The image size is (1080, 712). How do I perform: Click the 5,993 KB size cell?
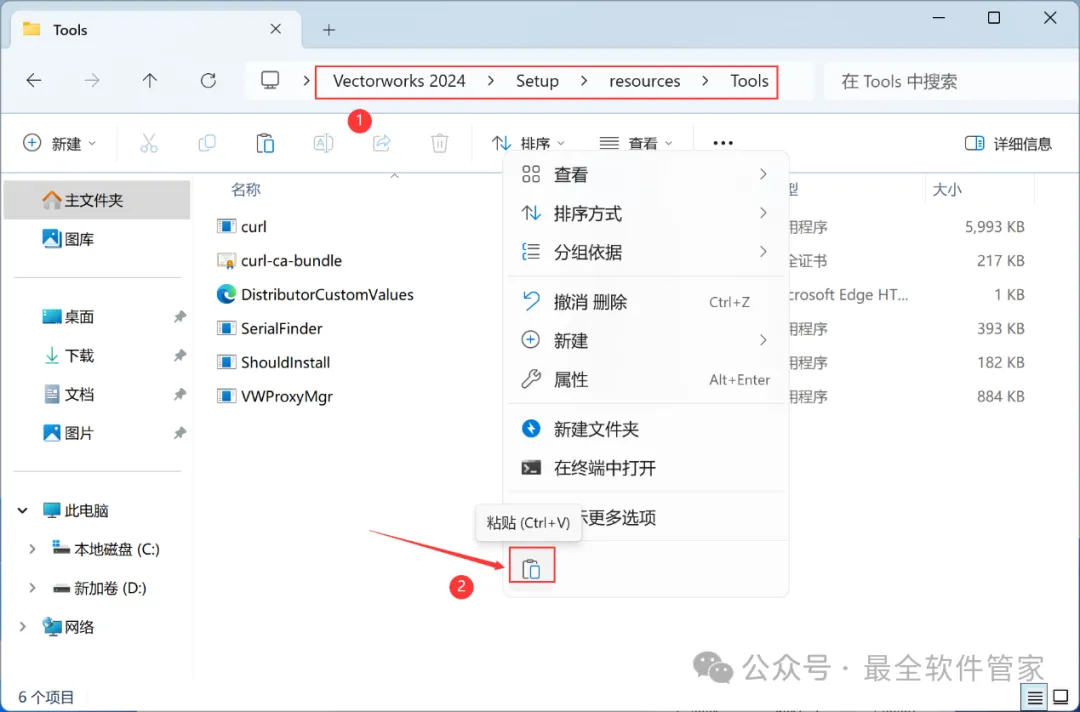995,227
